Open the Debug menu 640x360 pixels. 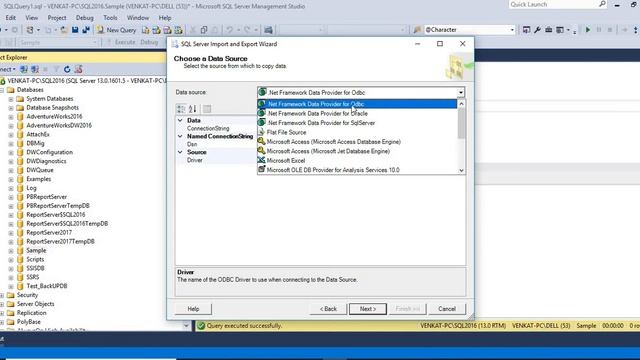pos(84,18)
